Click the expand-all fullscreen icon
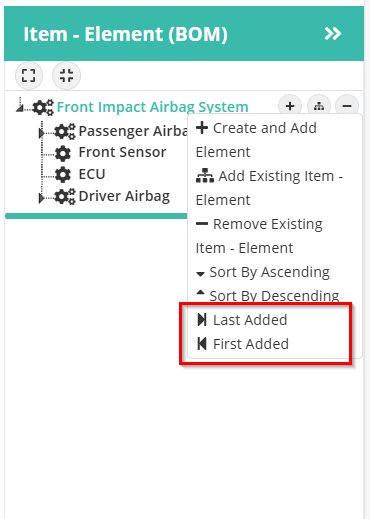Image resolution: width=370 pixels, height=519 pixels. 29,75
